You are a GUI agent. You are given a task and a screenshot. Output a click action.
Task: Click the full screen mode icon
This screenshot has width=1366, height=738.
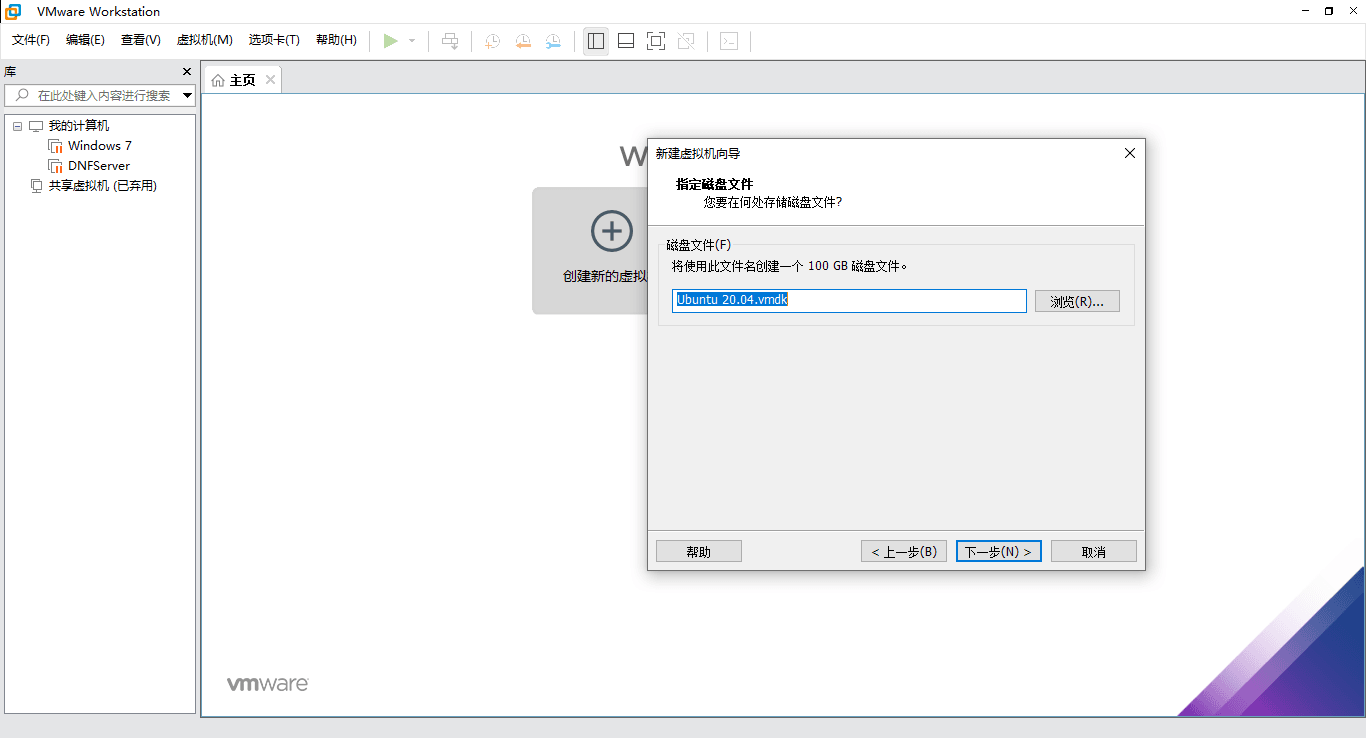(656, 41)
